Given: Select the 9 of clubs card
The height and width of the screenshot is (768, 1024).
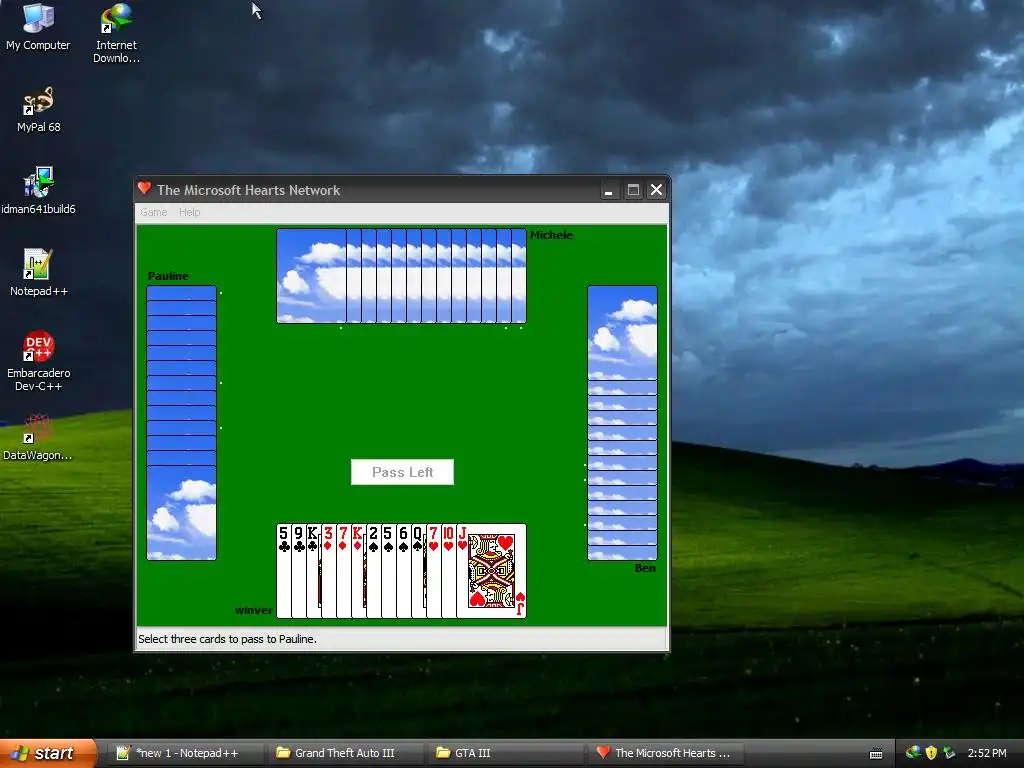Looking at the screenshot, I should (x=298, y=571).
